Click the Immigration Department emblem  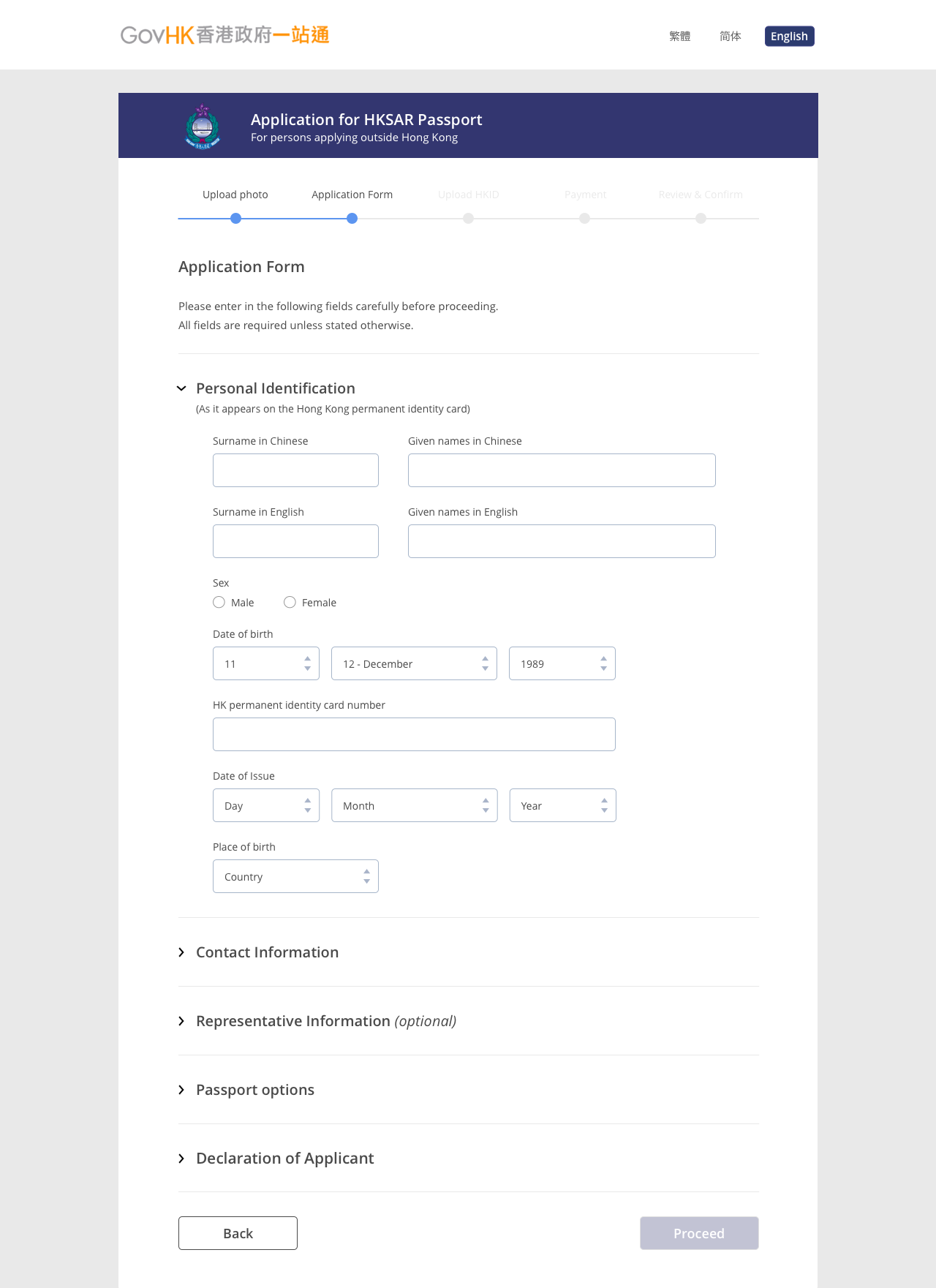pos(203,127)
